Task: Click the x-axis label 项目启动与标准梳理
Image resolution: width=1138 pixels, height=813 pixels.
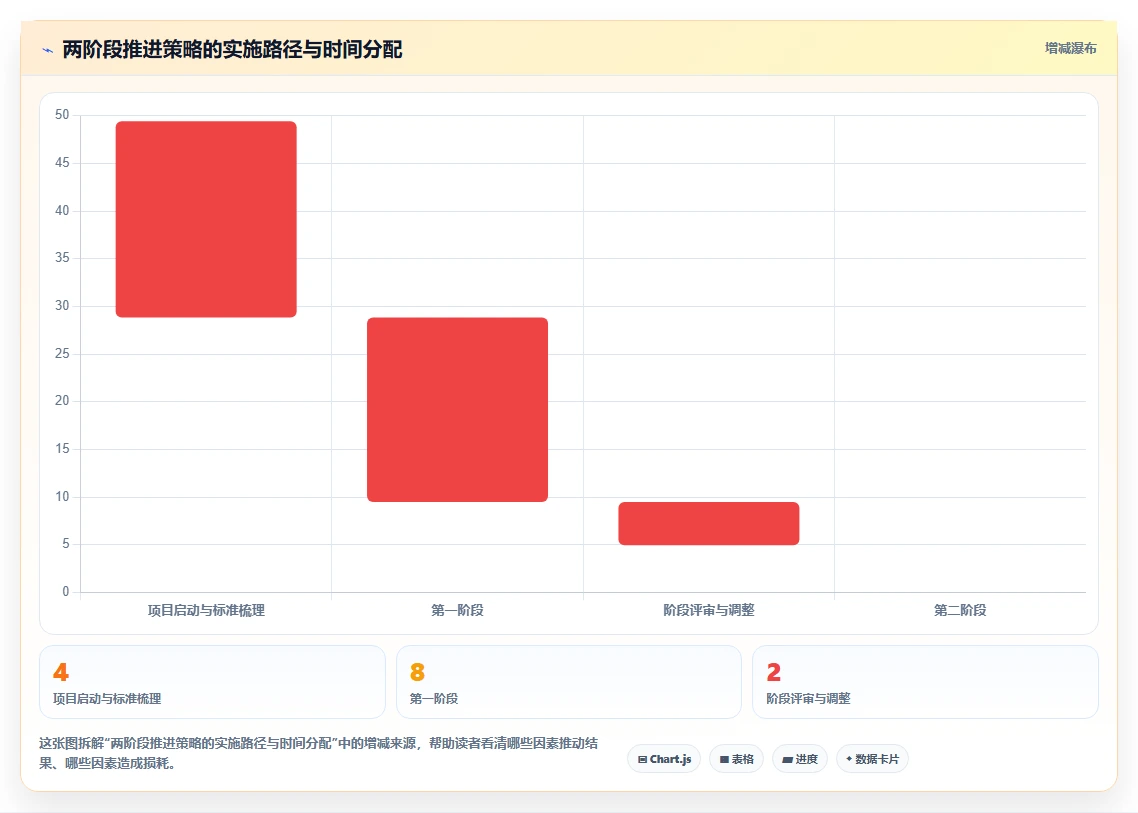Action: [x=206, y=610]
